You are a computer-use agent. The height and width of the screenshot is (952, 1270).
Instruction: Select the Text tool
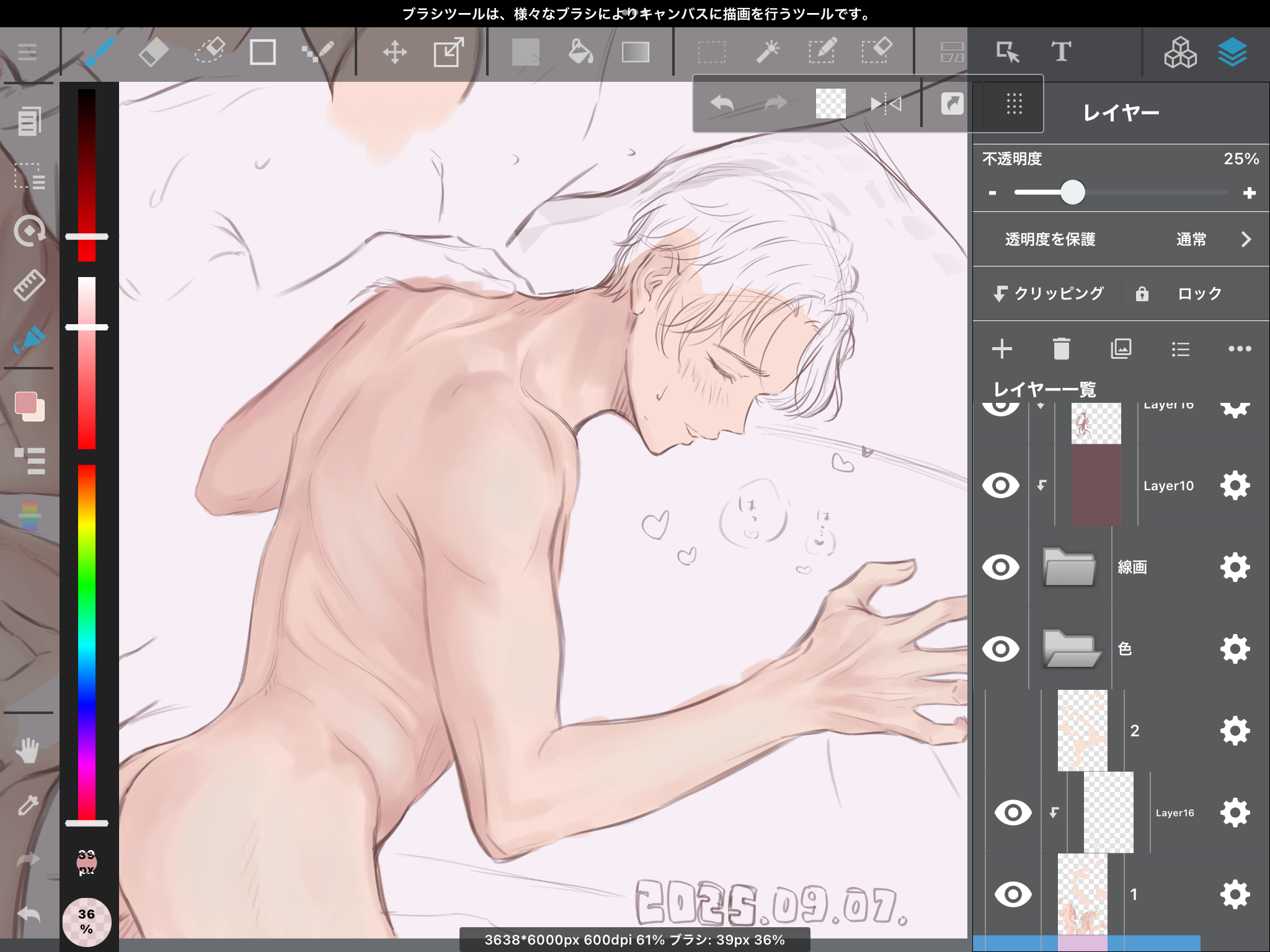[x=1060, y=52]
